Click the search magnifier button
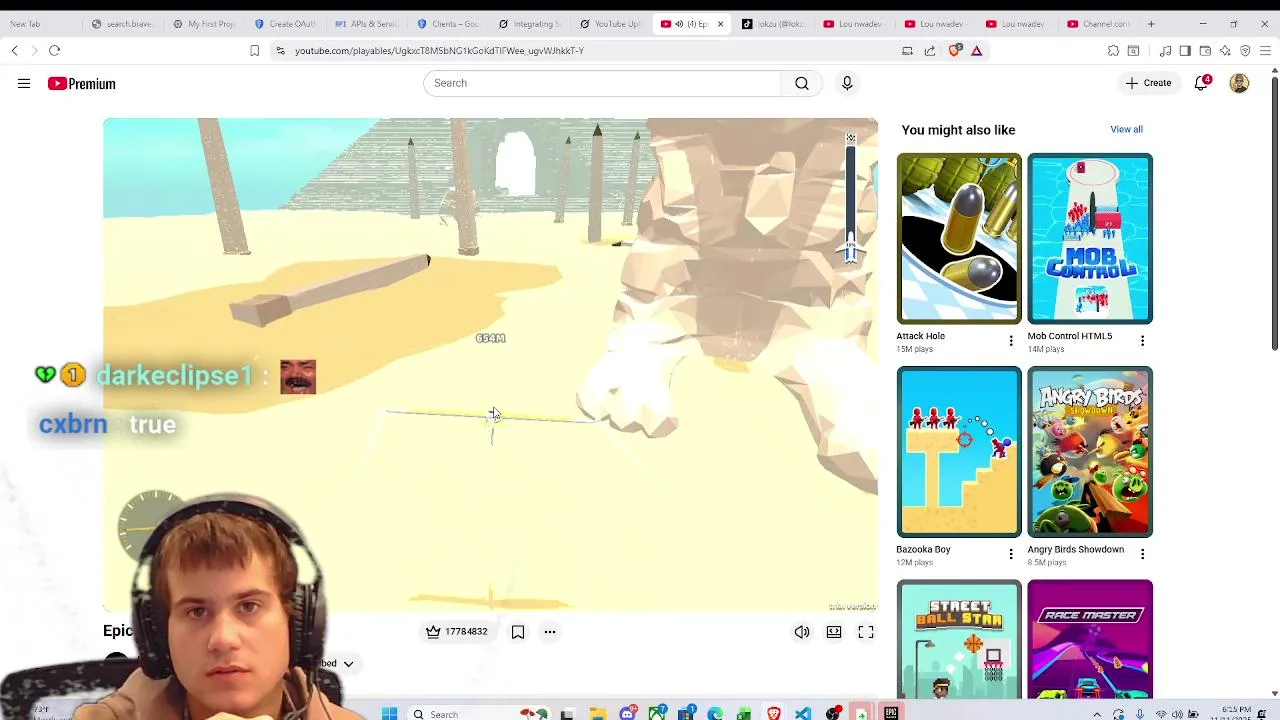1280x720 pixels. (802, 83)
